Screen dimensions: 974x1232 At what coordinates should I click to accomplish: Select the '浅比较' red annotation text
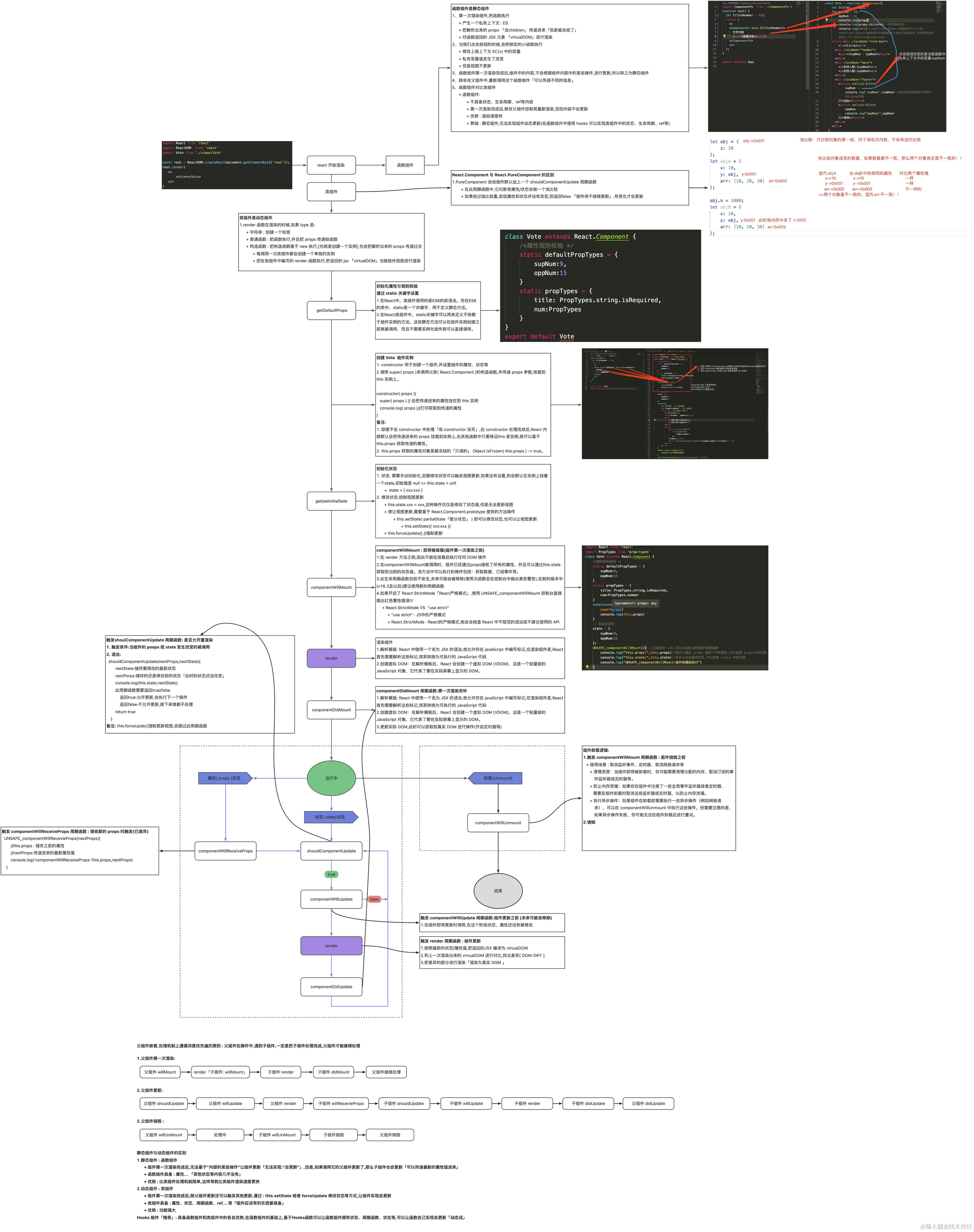coord(860,140)
